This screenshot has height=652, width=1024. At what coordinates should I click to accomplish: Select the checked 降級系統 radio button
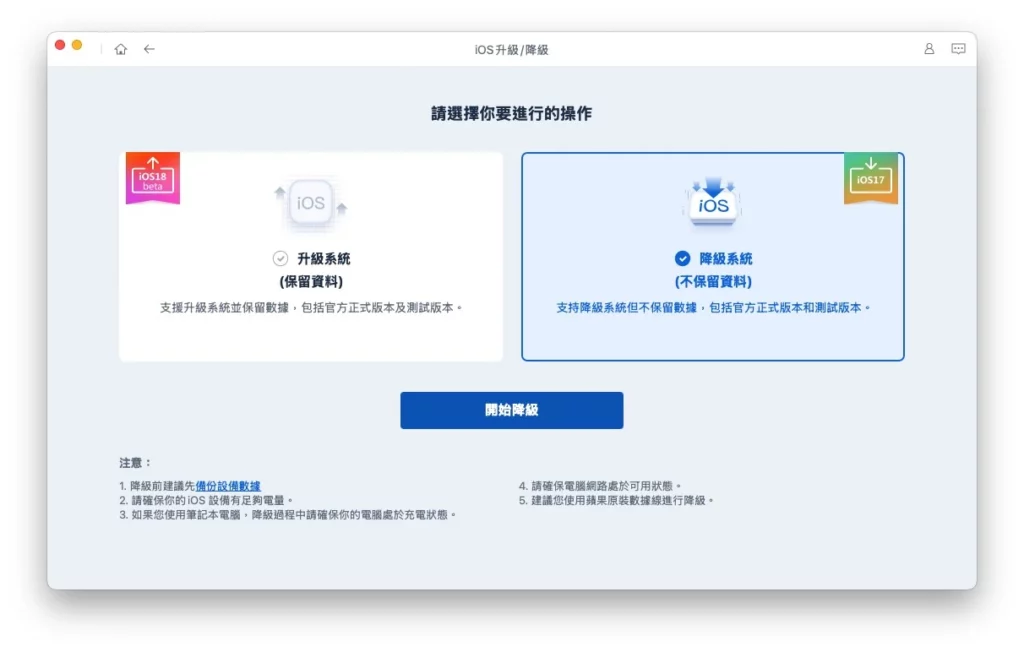682,258
